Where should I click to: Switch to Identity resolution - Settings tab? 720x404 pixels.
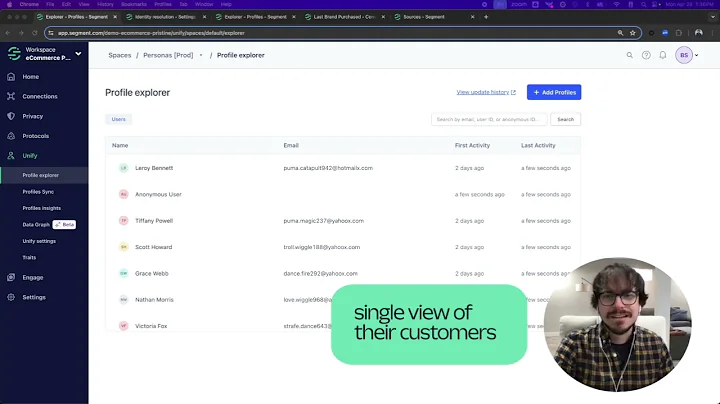coord(165,17)
